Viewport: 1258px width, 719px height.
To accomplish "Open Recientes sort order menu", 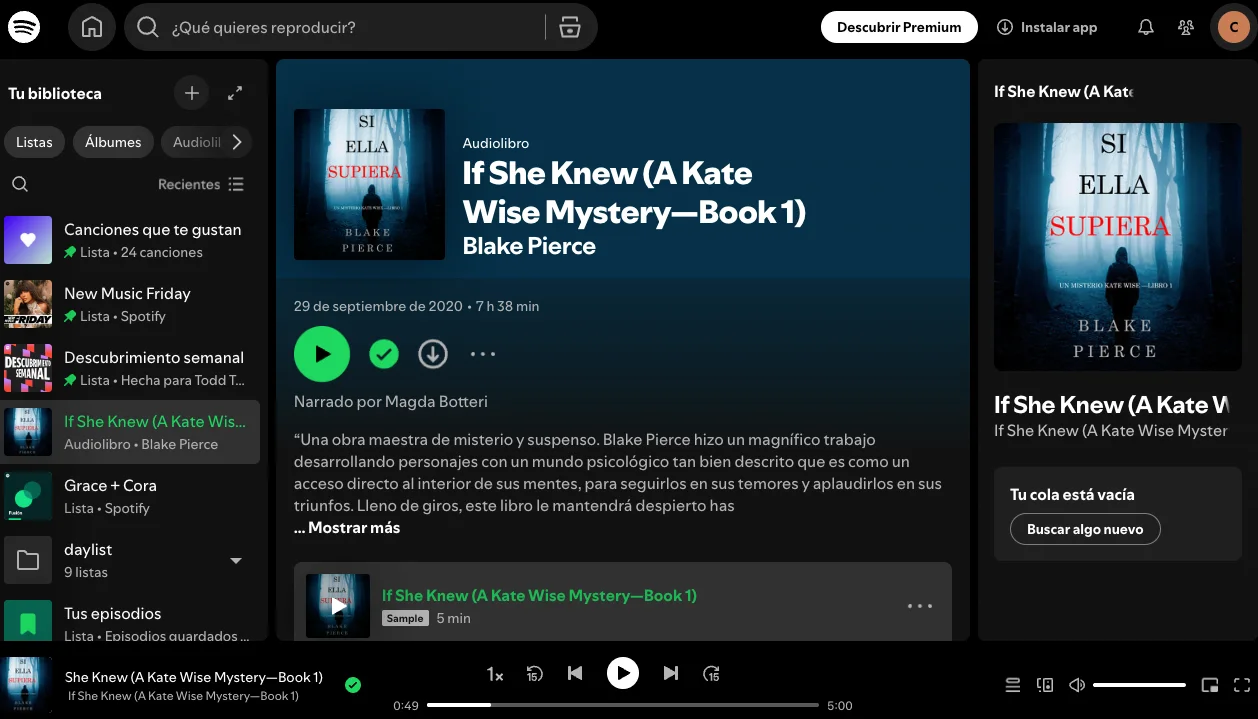I will coord(201,184).
